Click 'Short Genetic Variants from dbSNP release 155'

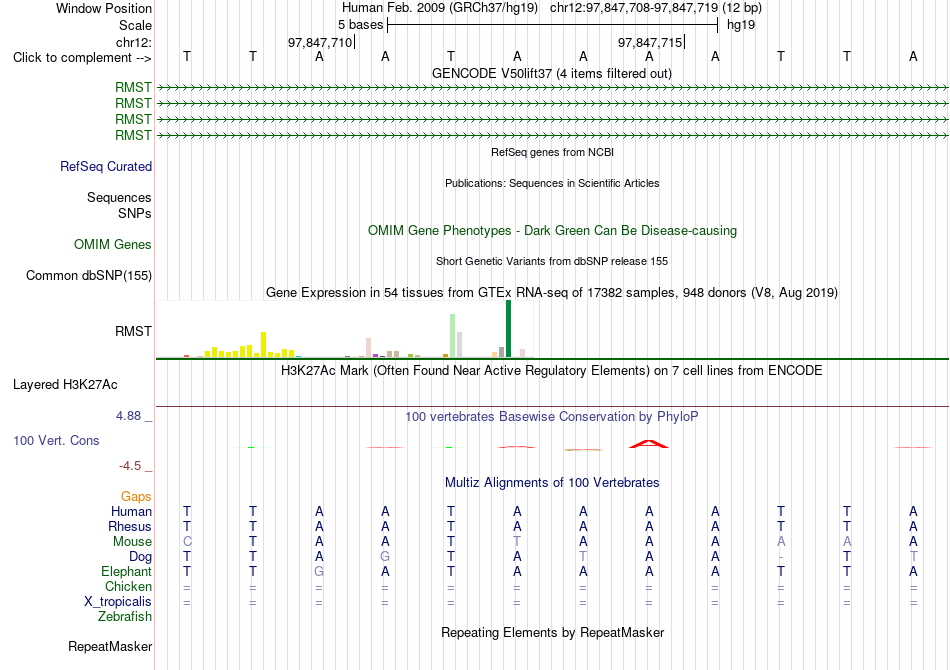[x=552, y=261]
